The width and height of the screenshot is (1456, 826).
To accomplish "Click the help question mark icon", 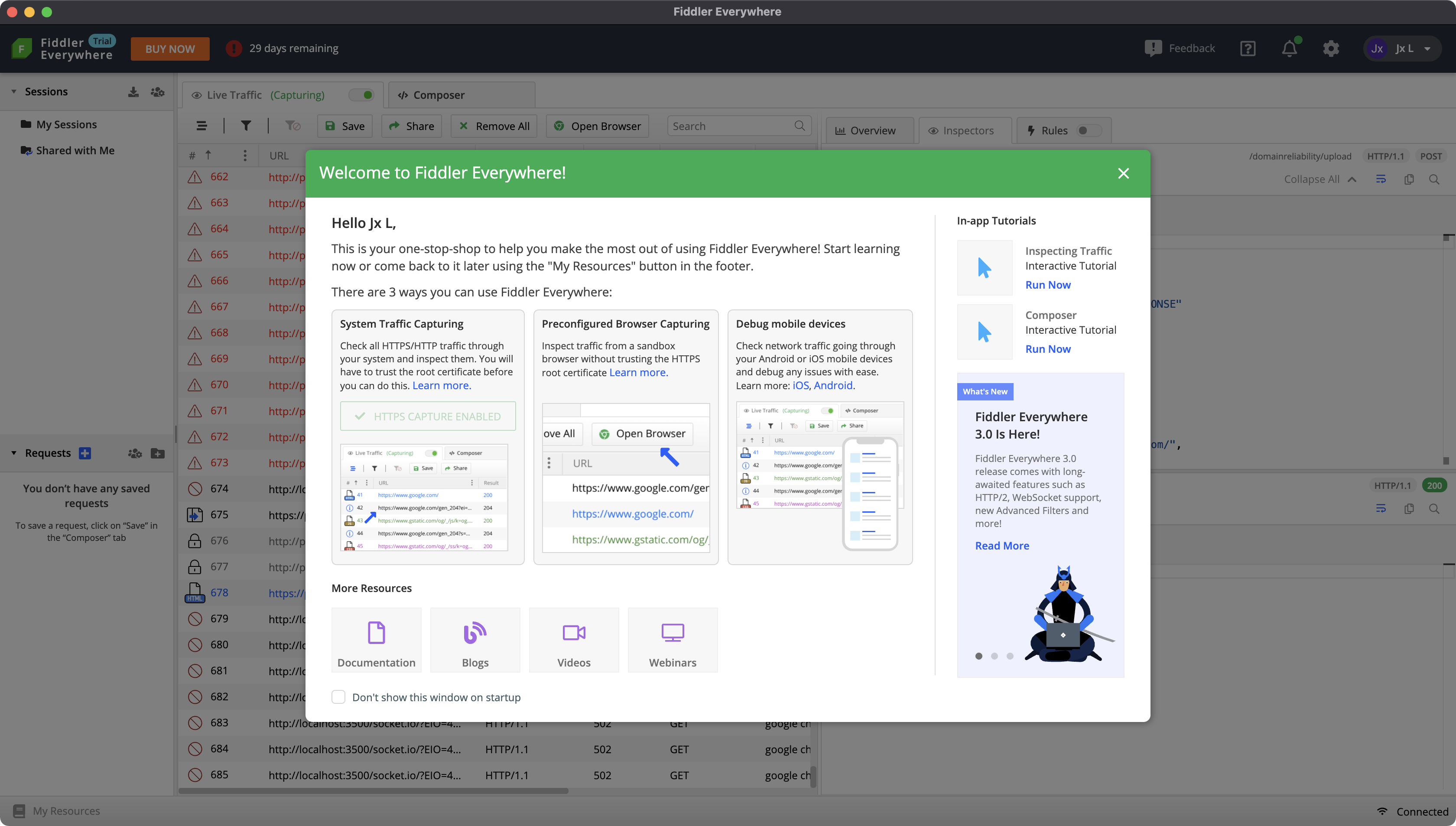I will pos(1247,49).
